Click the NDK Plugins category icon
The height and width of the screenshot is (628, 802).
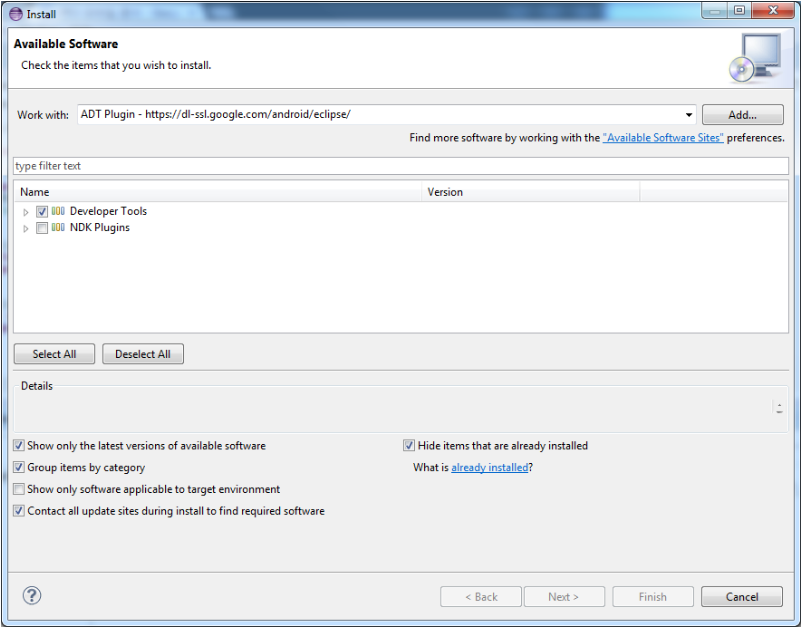pos(58,228)
